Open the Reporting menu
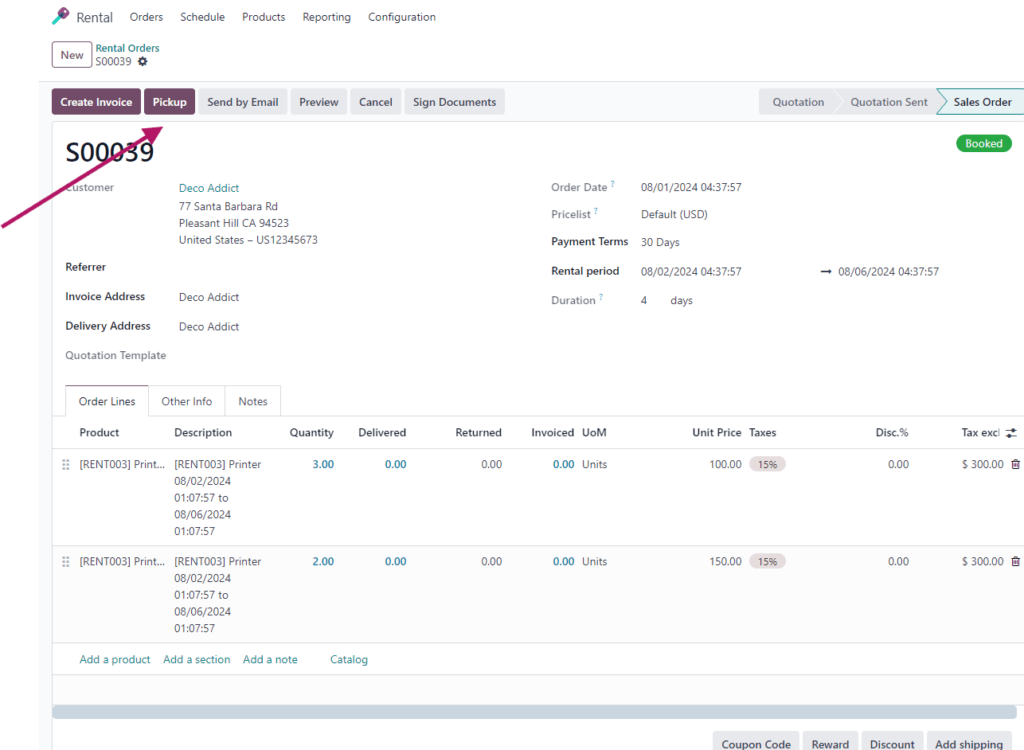Image resolution: width=1024 pixels, height=750 pixels. [326, 17]
